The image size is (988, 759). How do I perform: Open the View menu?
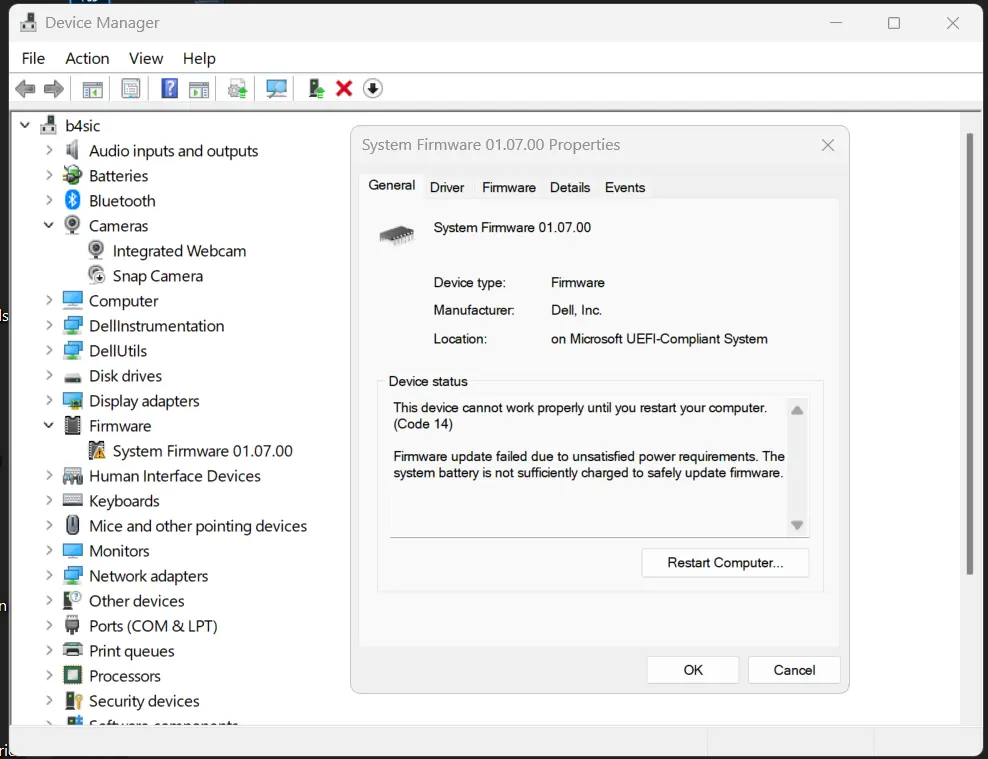pos(146,59)
